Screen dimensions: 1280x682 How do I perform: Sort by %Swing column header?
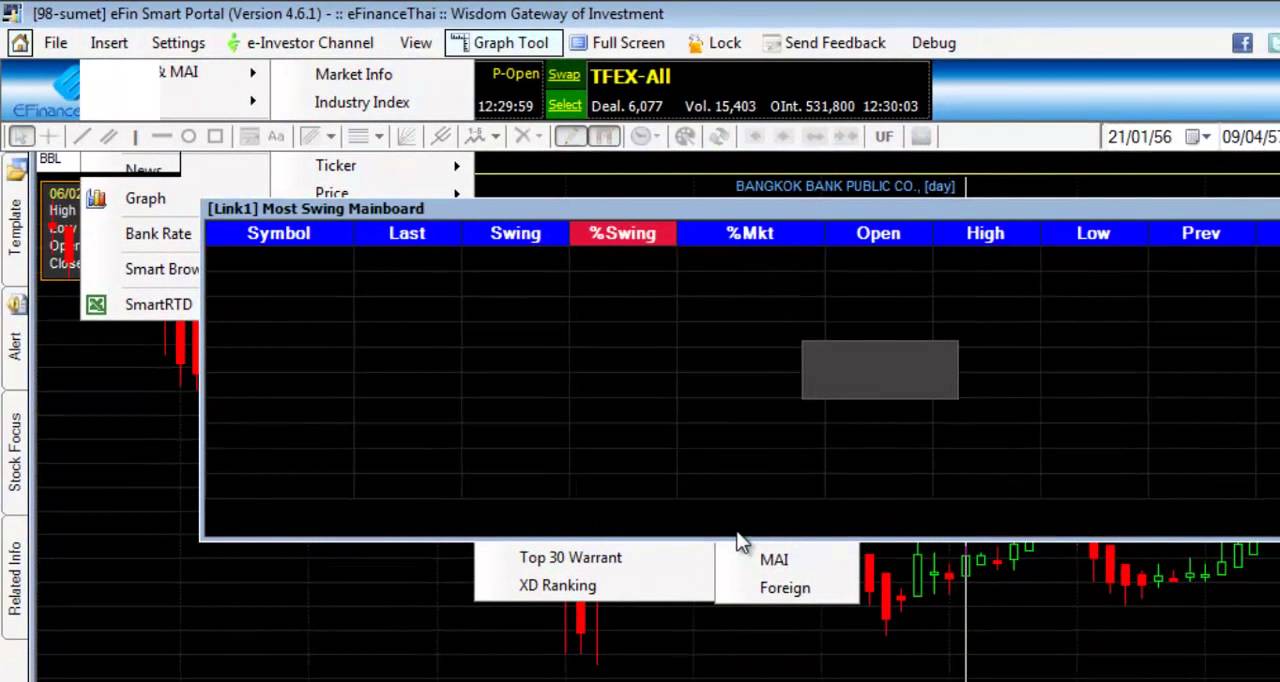(623, 233)
